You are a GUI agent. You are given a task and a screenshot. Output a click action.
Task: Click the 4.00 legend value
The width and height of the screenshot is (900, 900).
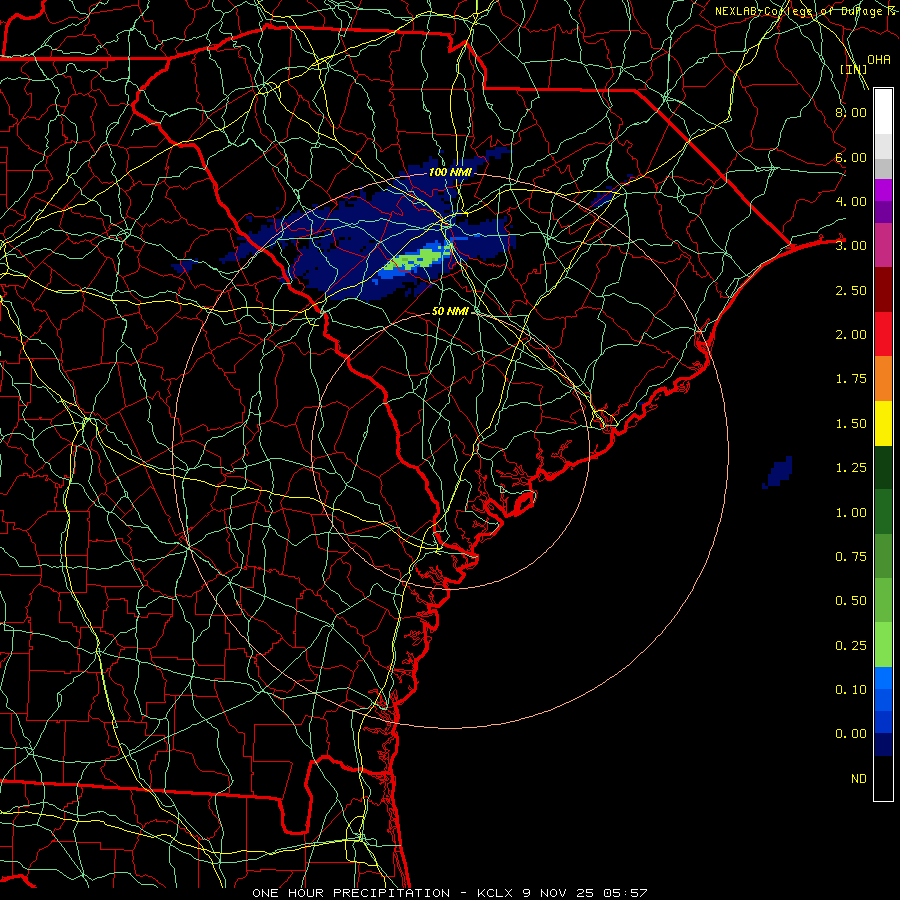pos(851,201)
